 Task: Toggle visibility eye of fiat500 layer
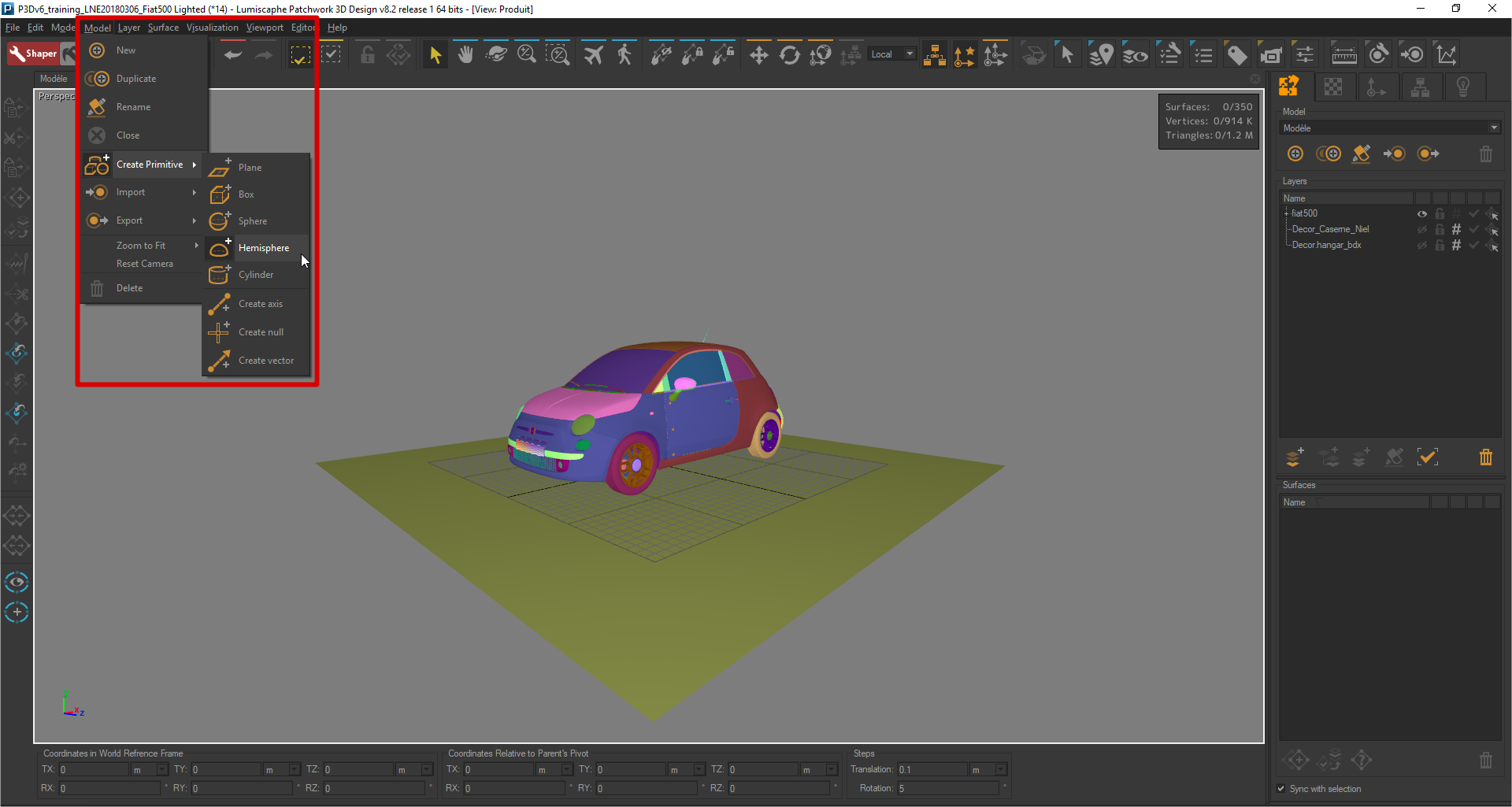pos(1422,213)
